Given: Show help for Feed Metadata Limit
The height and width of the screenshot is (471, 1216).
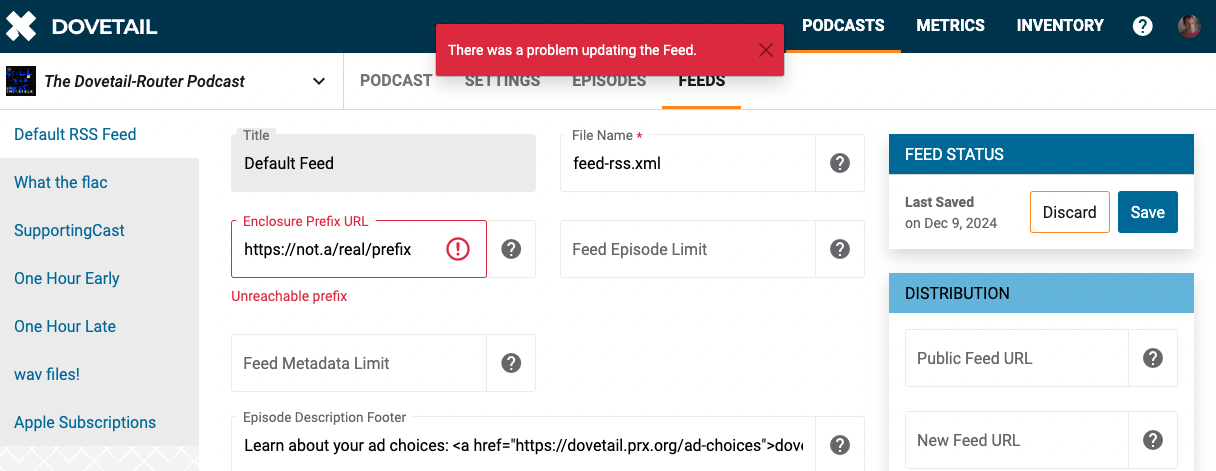Looking at the screenshot, I should click(511, 363).
